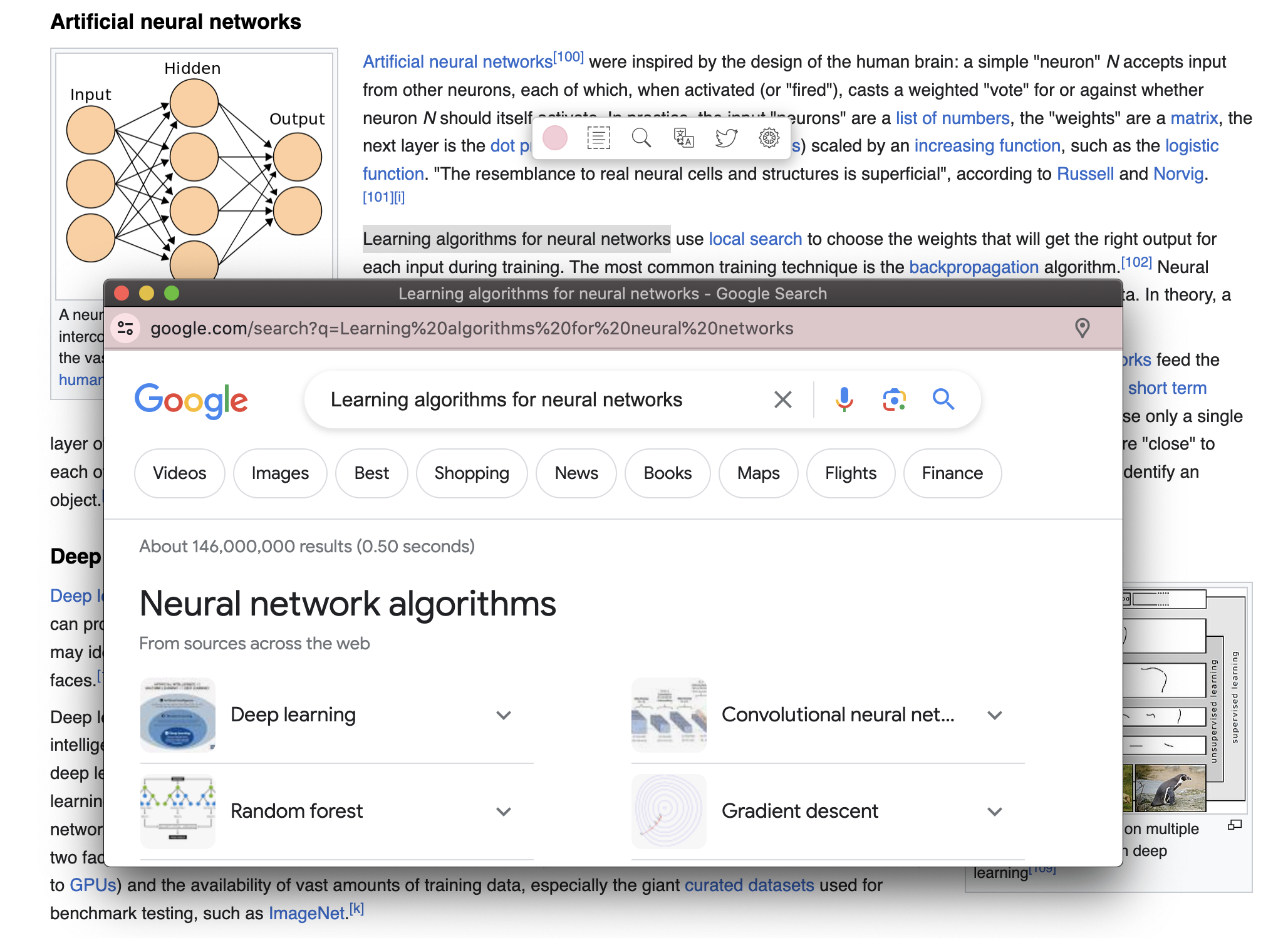The width and height of the screenshot is (1288, 938).
Task: Select the Maps filter chip
Action: coord(759,473)
